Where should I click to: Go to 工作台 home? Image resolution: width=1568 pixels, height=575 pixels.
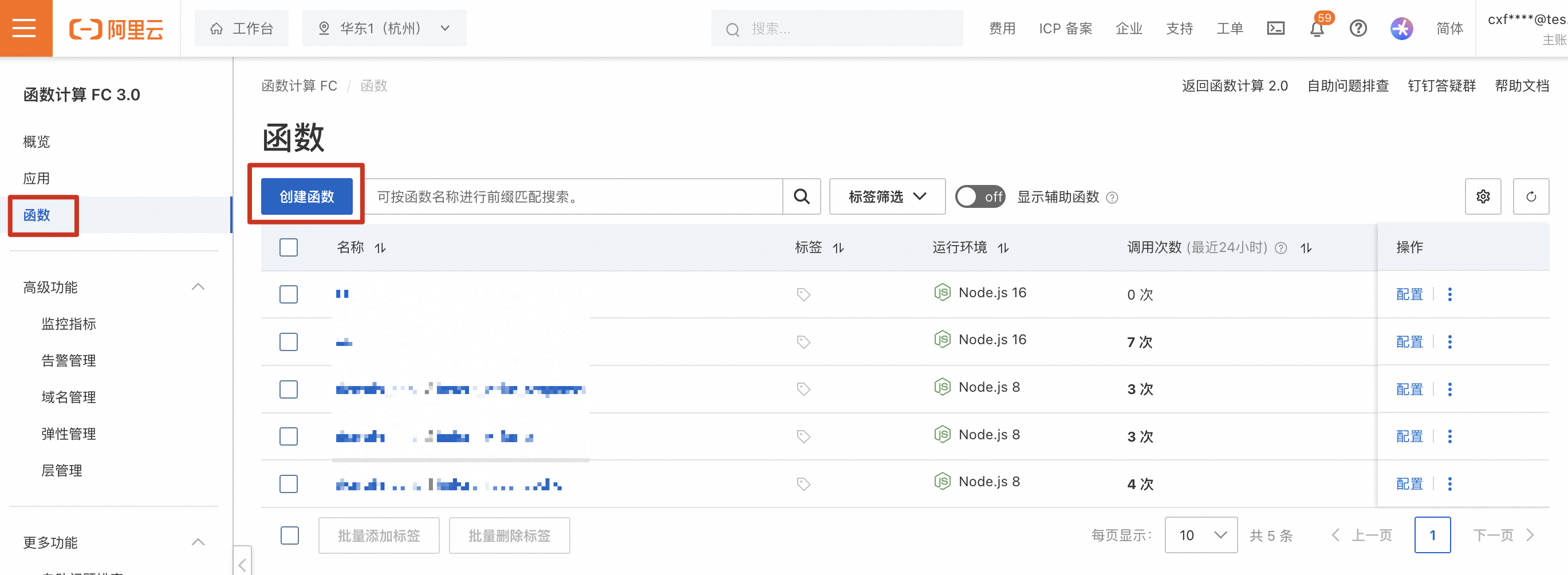click(242, 29)
